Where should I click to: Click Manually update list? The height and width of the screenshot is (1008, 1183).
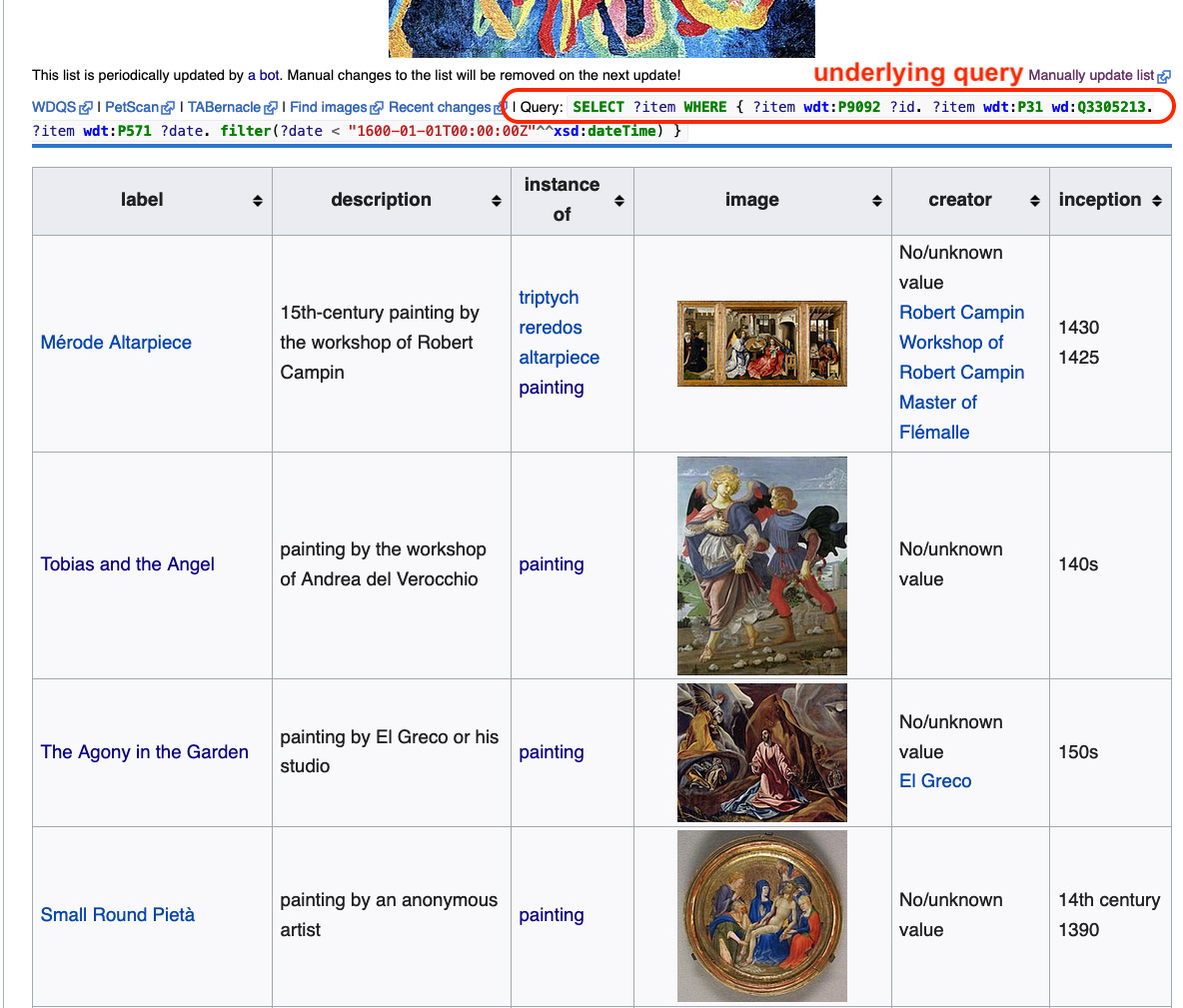click(x=1091, y=75)
